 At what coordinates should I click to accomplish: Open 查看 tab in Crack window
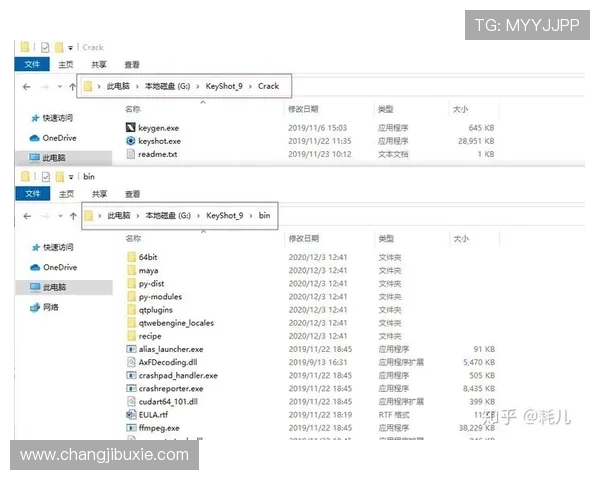click(x=132, y=65)
